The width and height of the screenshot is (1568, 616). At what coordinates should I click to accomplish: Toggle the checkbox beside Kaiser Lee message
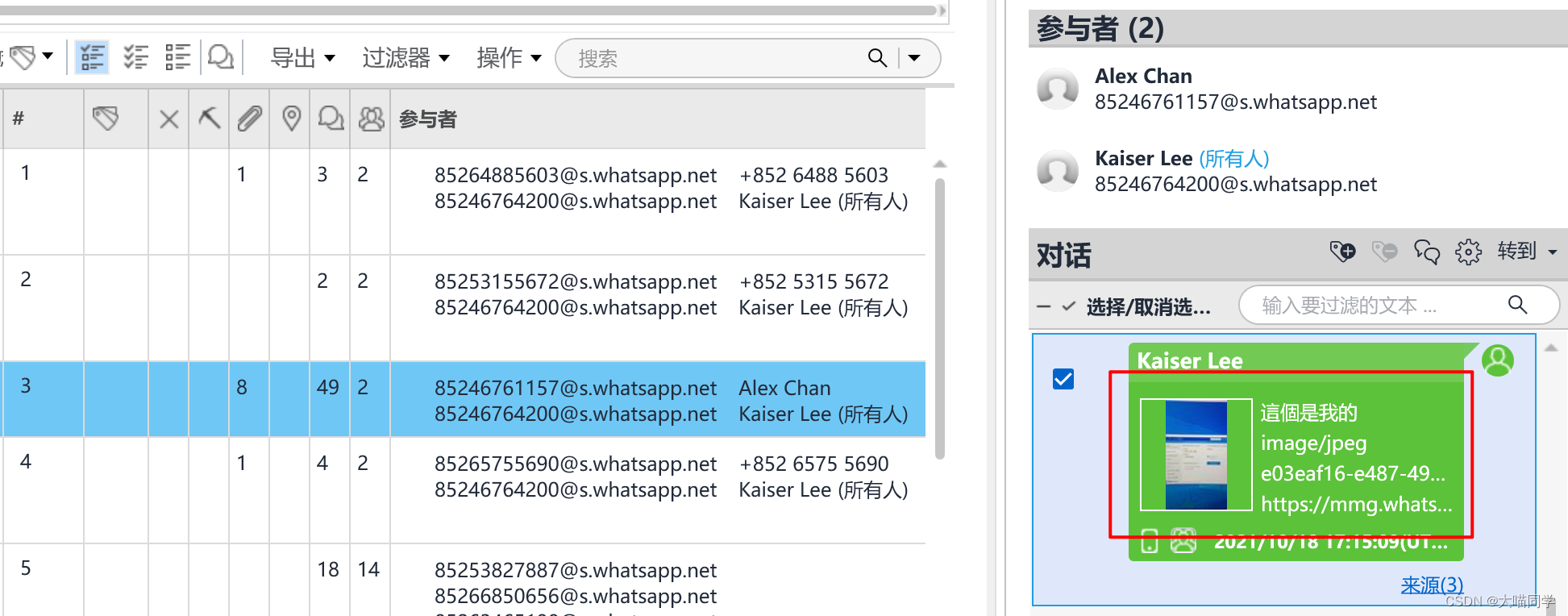pyautogui.click(x=1063, y=379)
